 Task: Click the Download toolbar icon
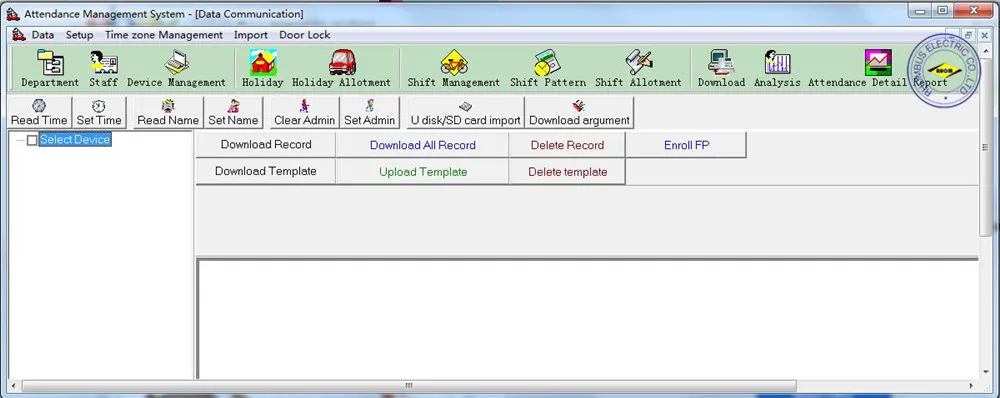tap(721, 68)
